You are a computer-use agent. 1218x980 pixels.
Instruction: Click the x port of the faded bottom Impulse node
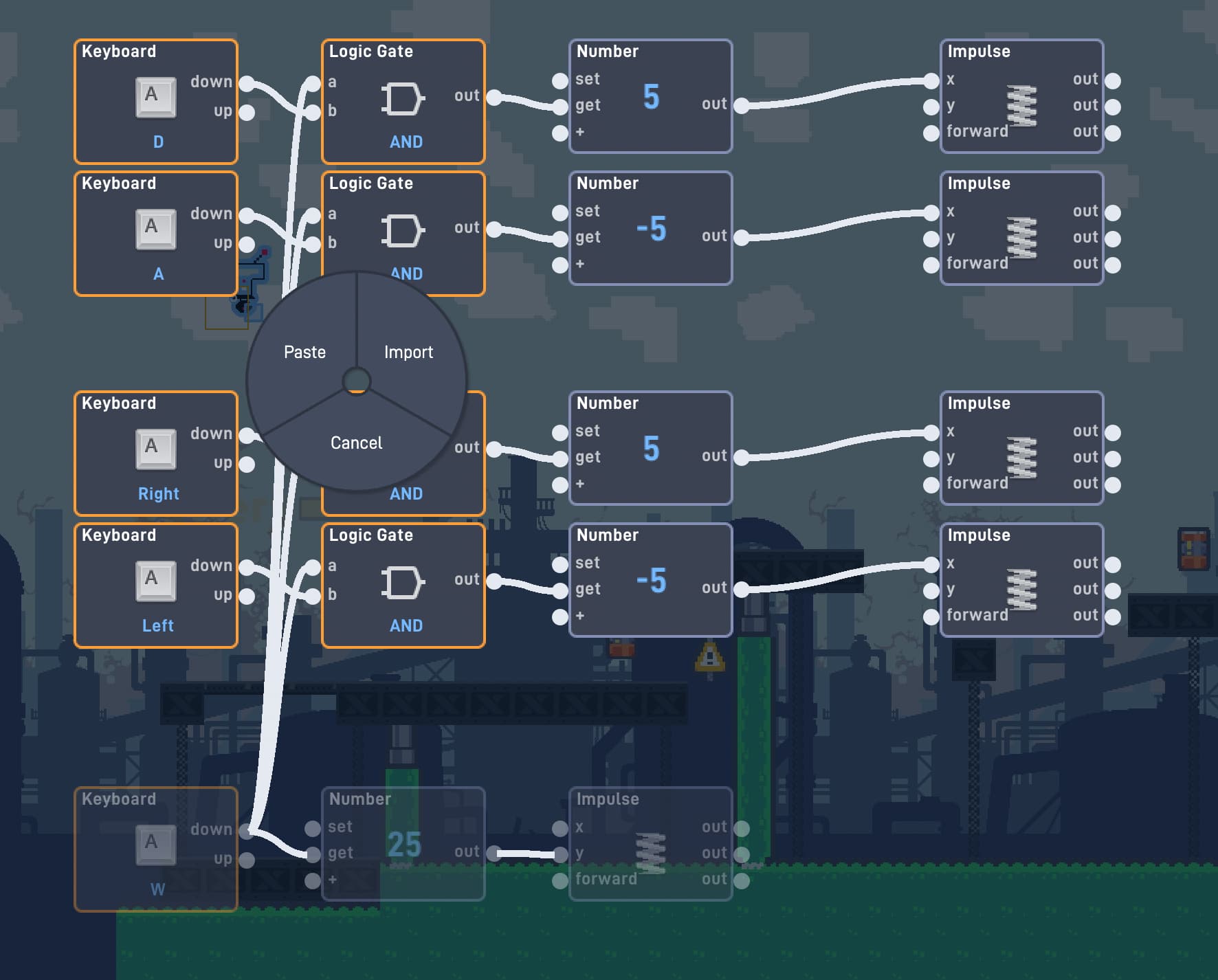tap(560, 829)
